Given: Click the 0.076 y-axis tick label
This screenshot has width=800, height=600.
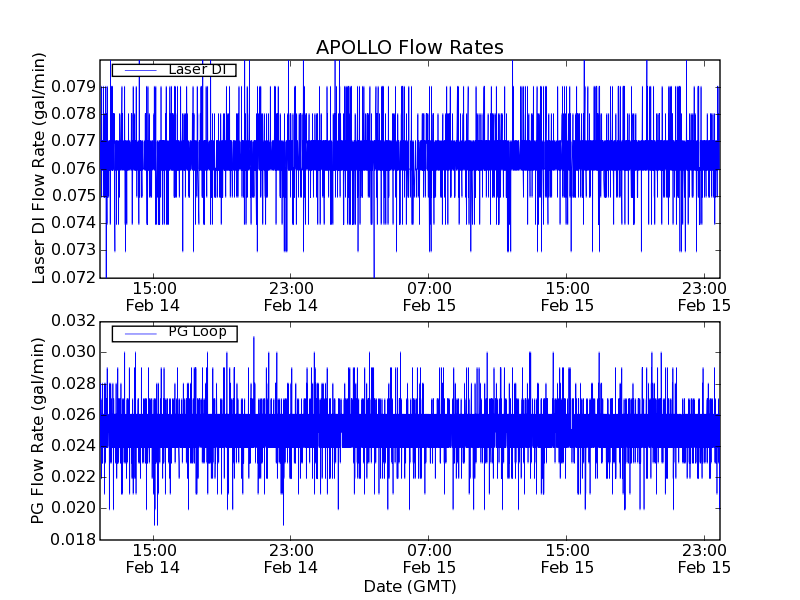Looking at the screenshot, I should click(73, 168).
